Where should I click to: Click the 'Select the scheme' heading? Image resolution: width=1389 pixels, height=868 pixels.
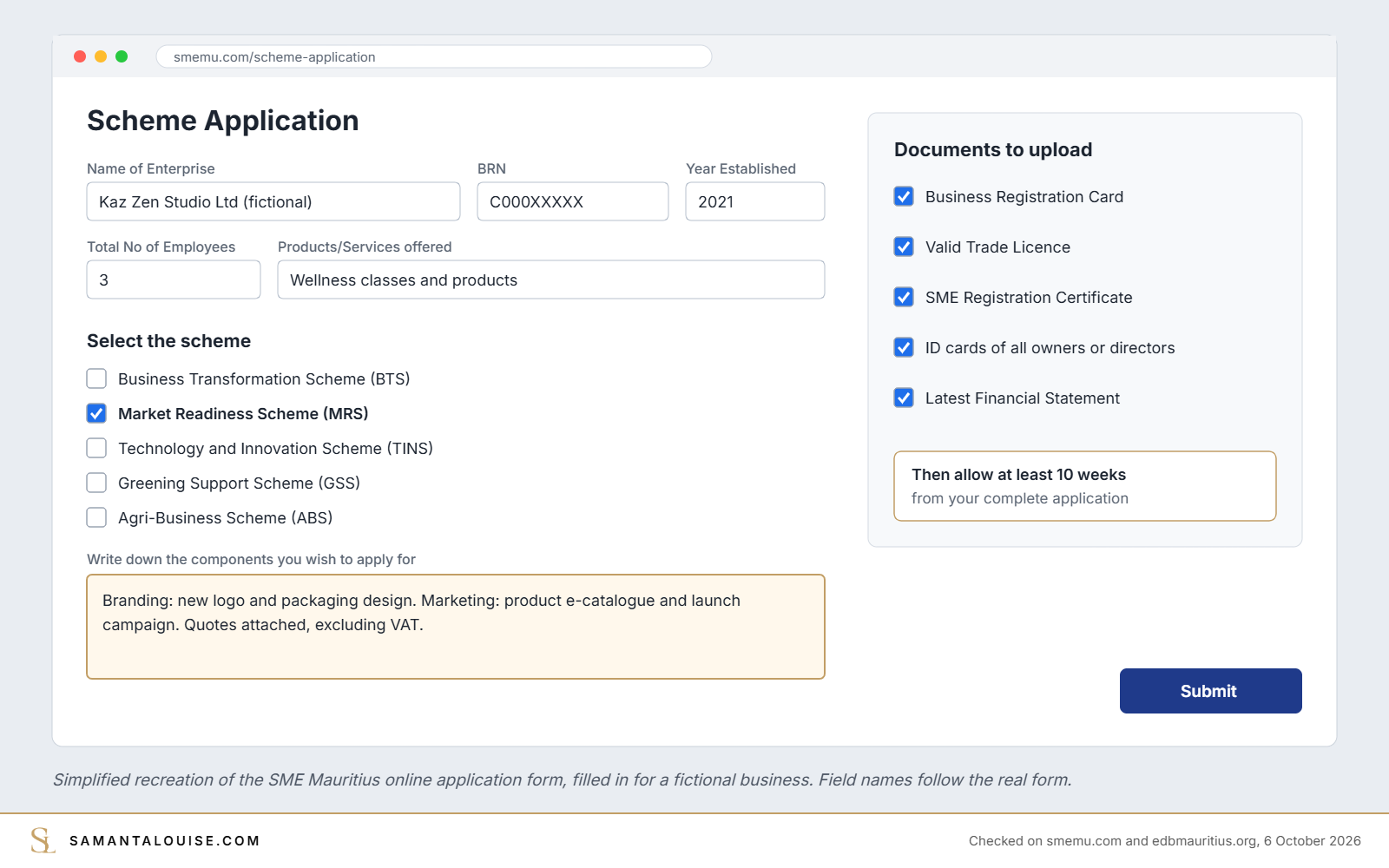168,341
